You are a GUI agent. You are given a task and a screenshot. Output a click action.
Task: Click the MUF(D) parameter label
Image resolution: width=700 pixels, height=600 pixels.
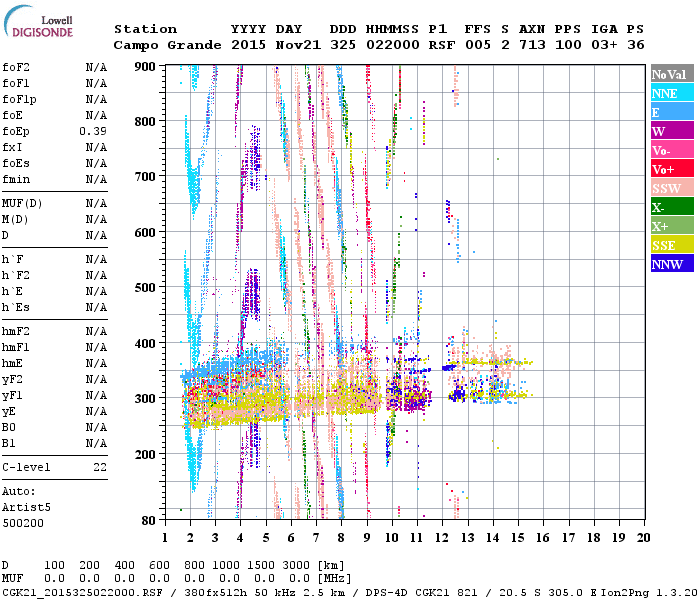[x=22, y=204]
